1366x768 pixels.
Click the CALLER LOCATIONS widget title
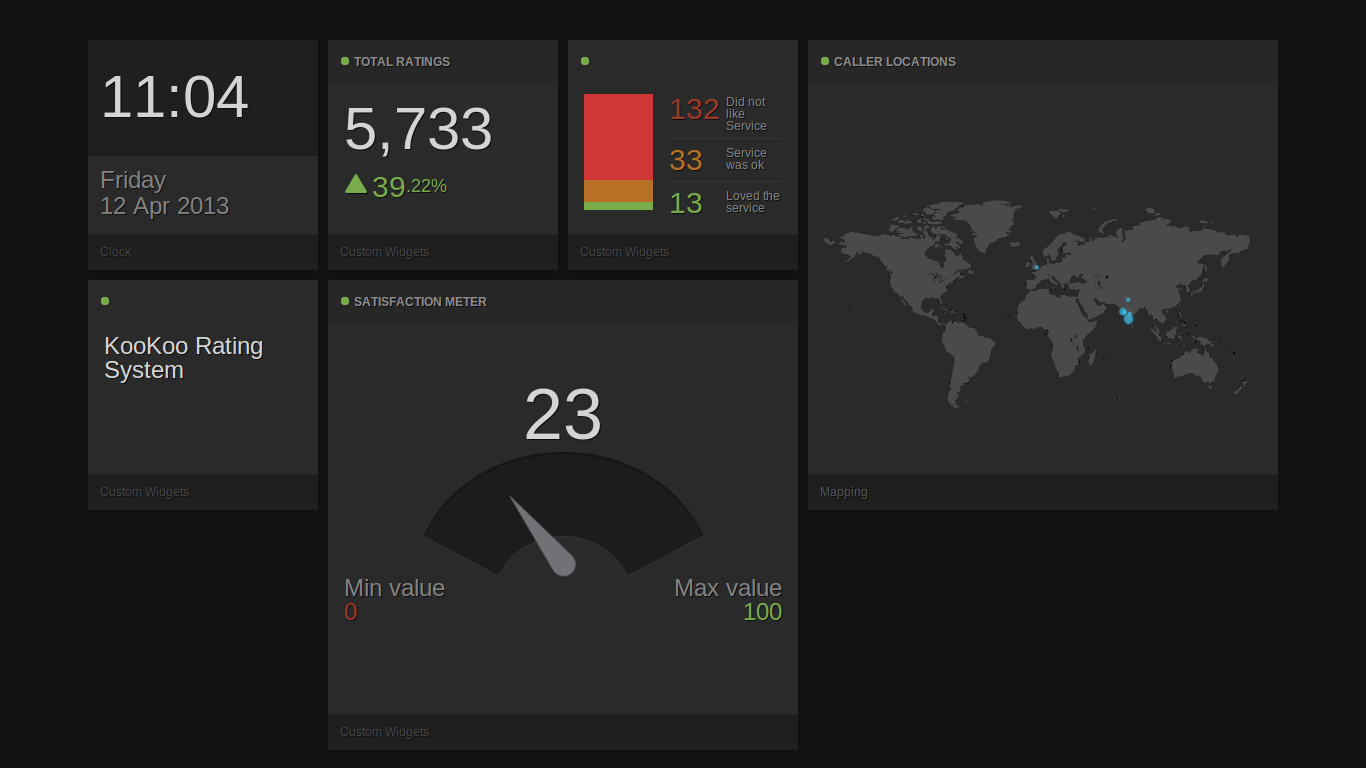click(895, 61)
